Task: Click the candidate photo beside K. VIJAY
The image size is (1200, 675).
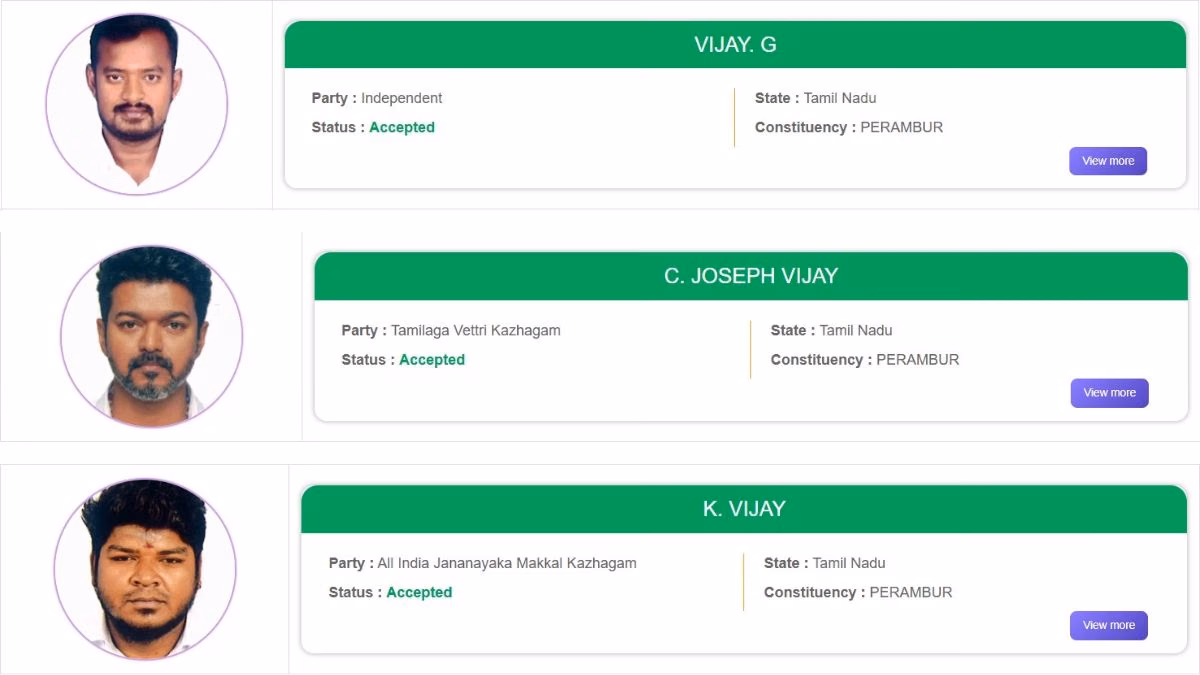Action: point(144,568)
